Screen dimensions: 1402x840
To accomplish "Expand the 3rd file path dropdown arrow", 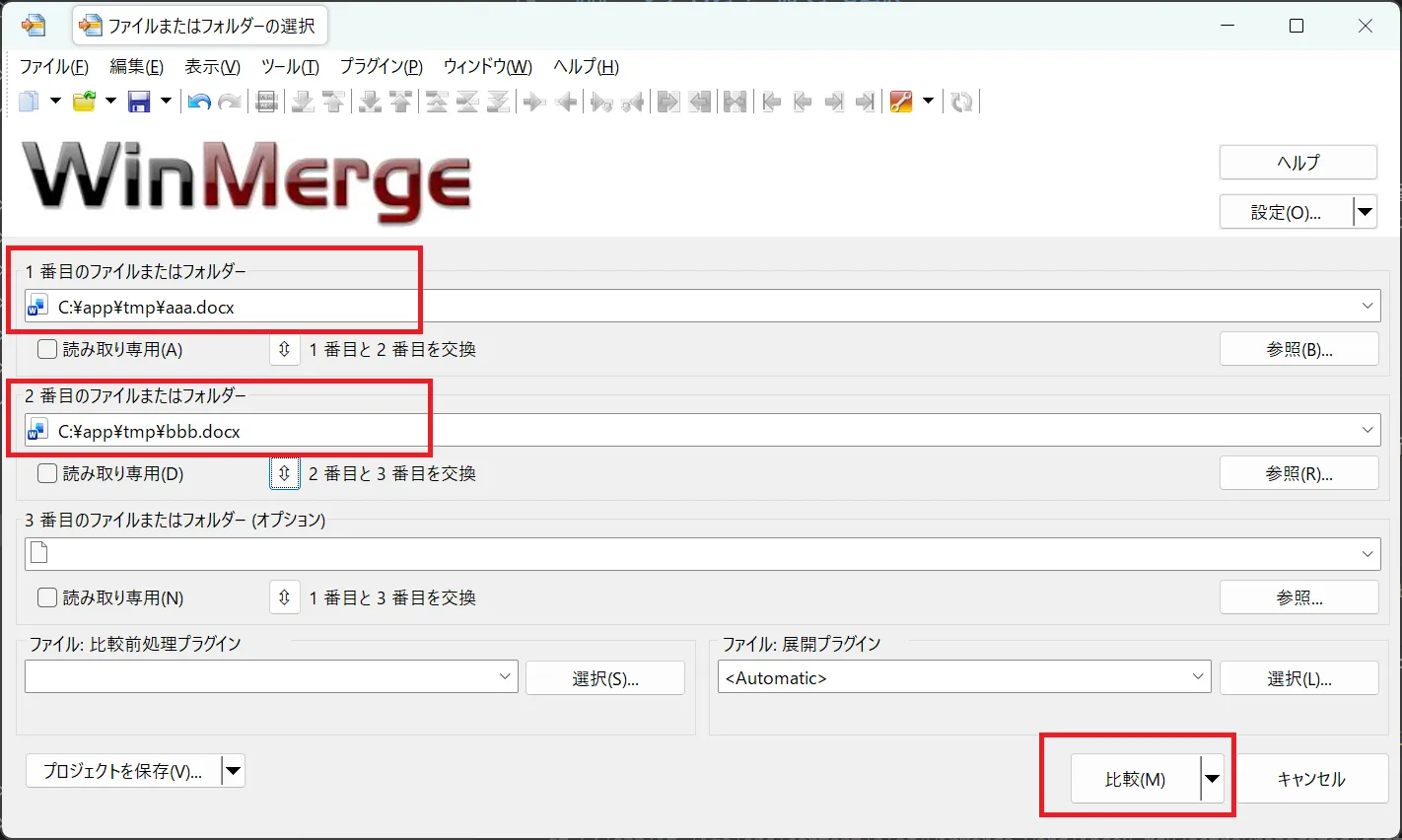I will [1367, 554].
